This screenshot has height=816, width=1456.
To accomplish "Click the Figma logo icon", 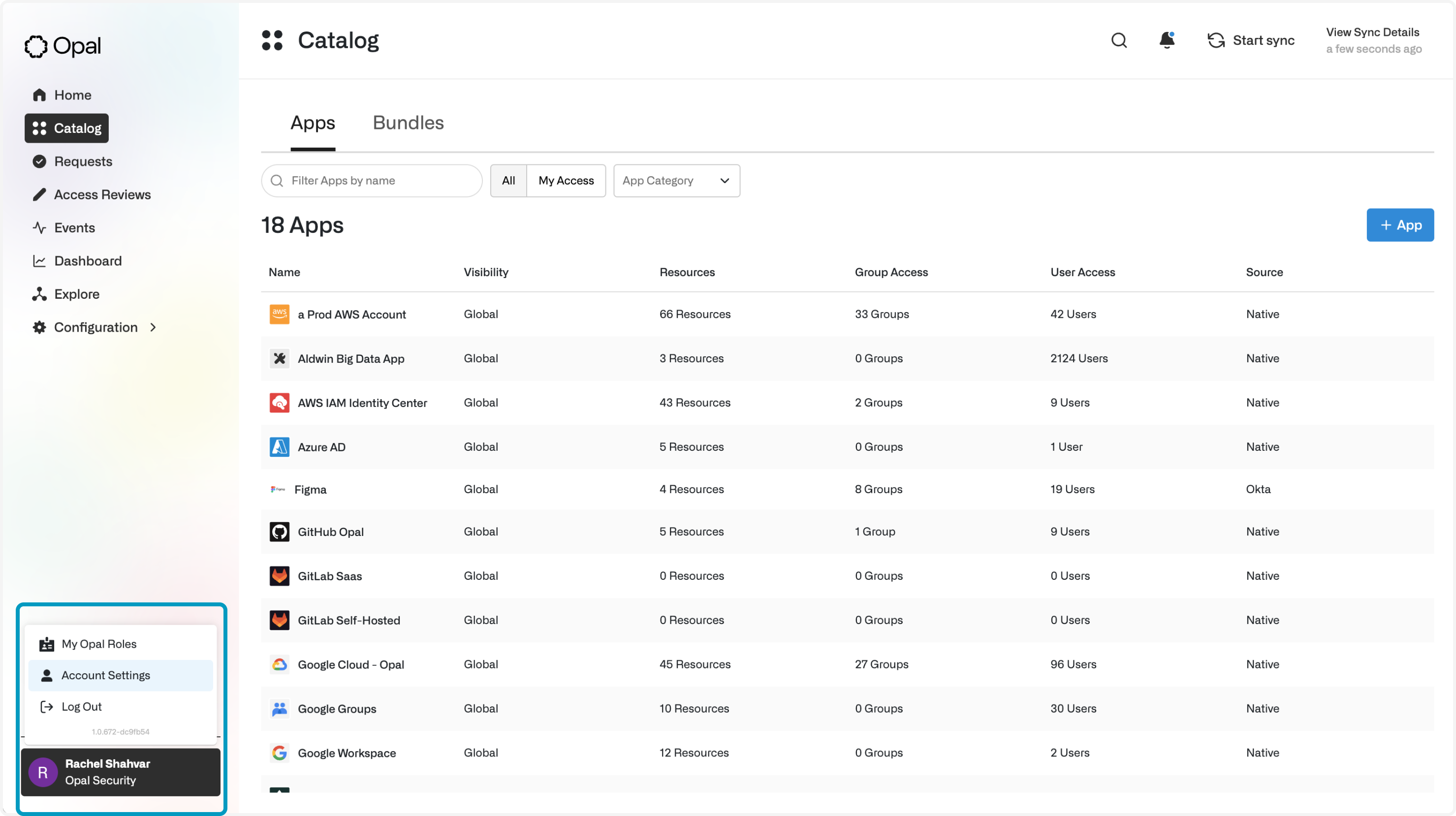I will [x=278, y=489].
